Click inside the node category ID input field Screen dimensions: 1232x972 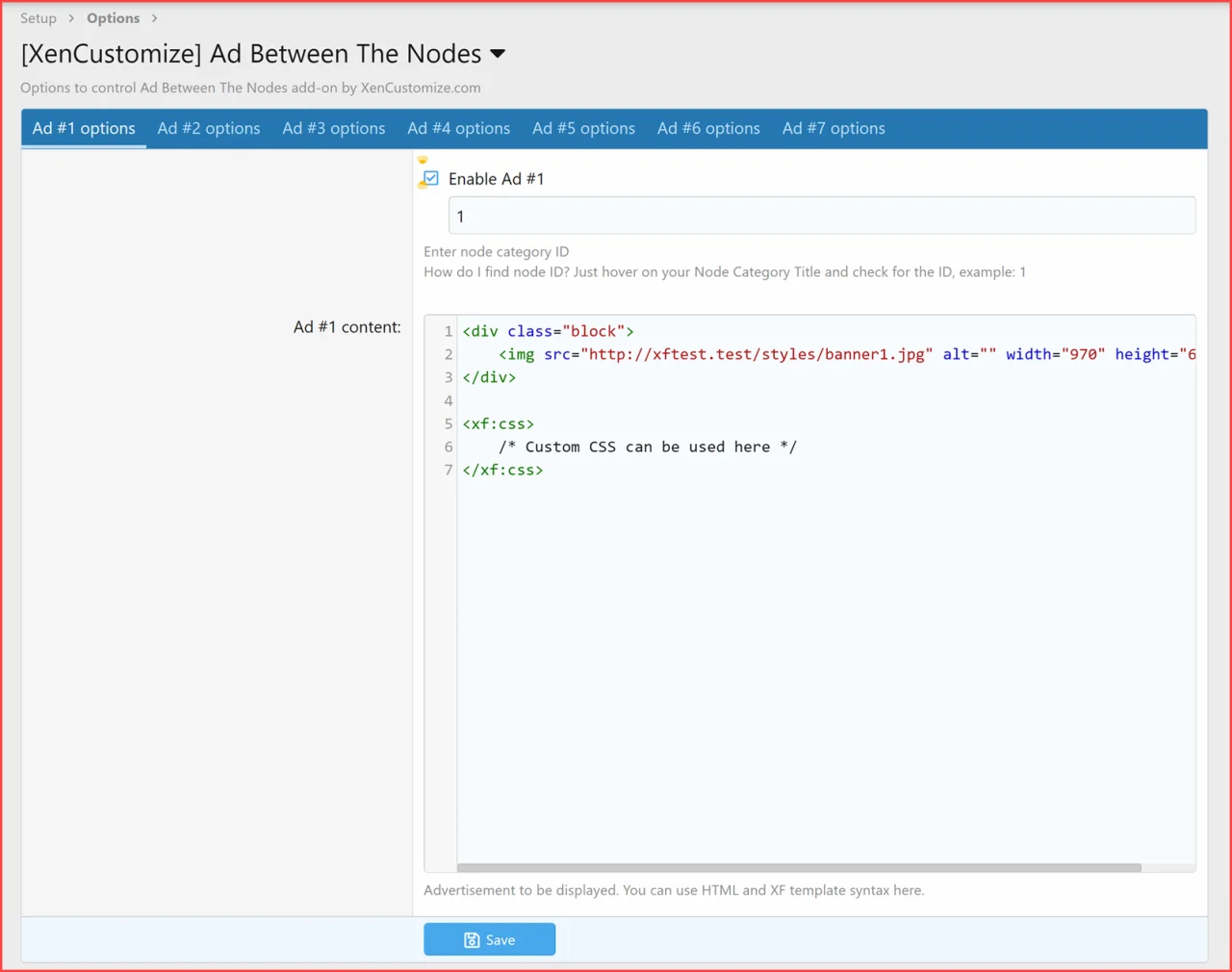click(820, 216)
